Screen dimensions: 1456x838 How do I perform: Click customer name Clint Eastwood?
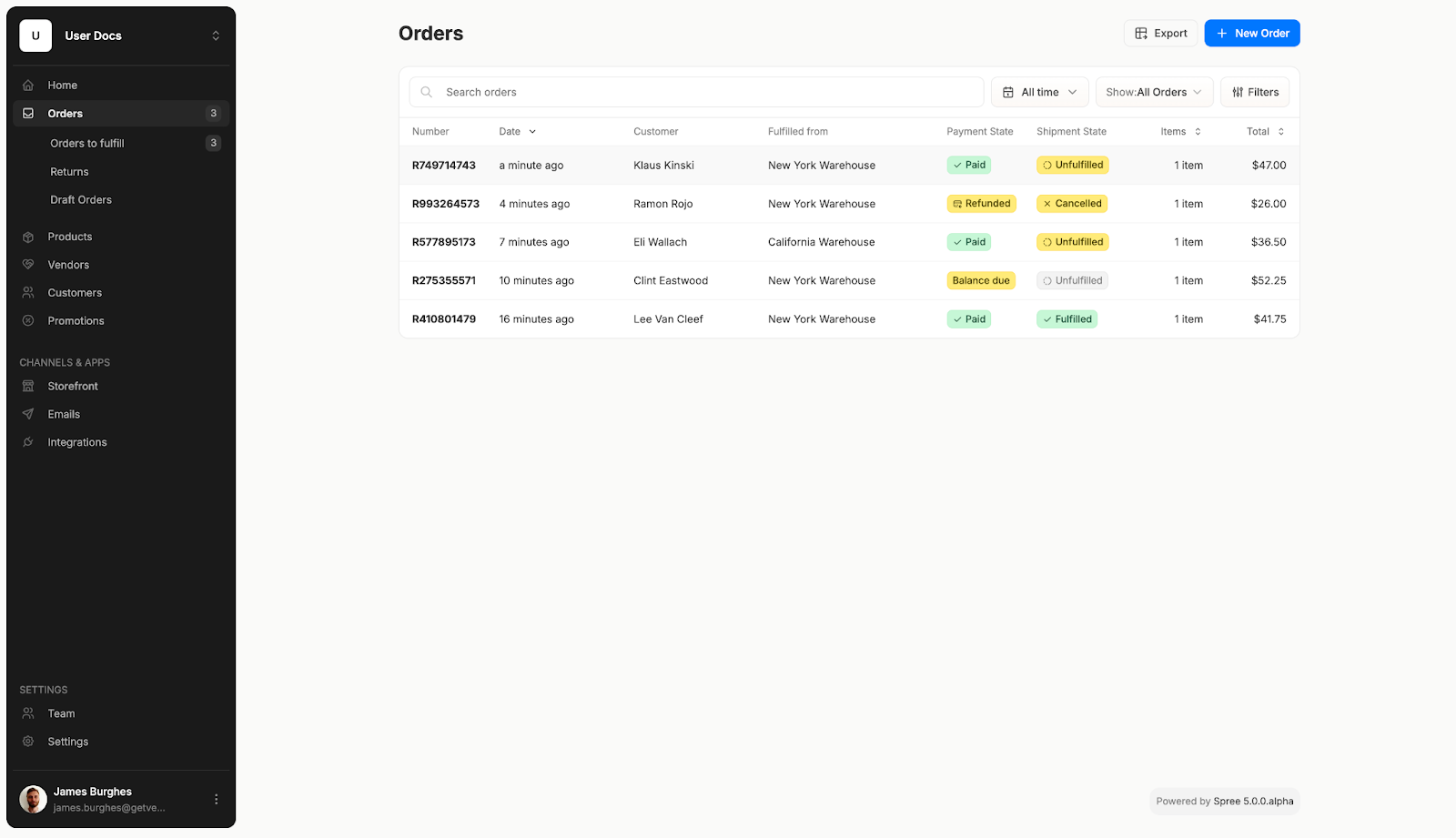coord(671,280)
